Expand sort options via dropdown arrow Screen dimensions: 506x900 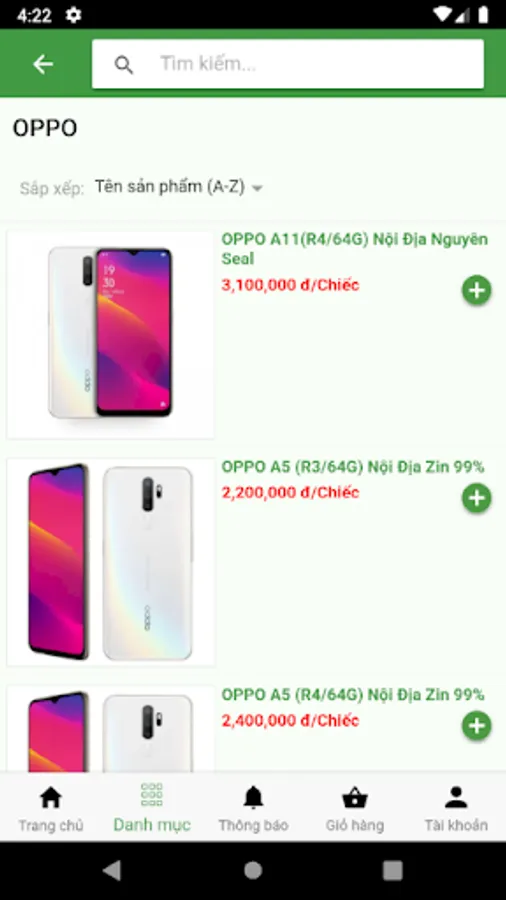[x=258, y=188]
